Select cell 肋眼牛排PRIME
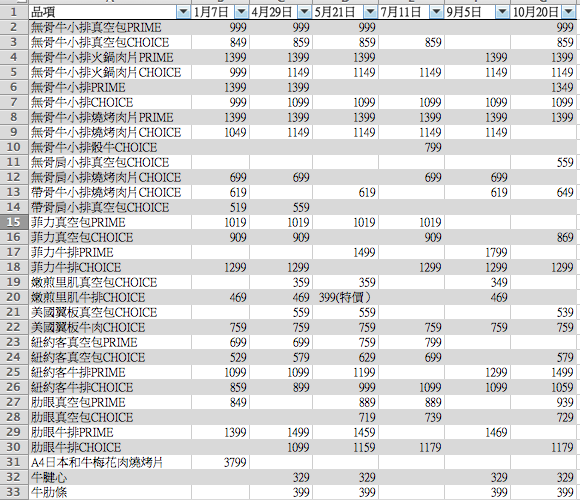This screenshot has height=500, width=580. (x=110, y=432)
